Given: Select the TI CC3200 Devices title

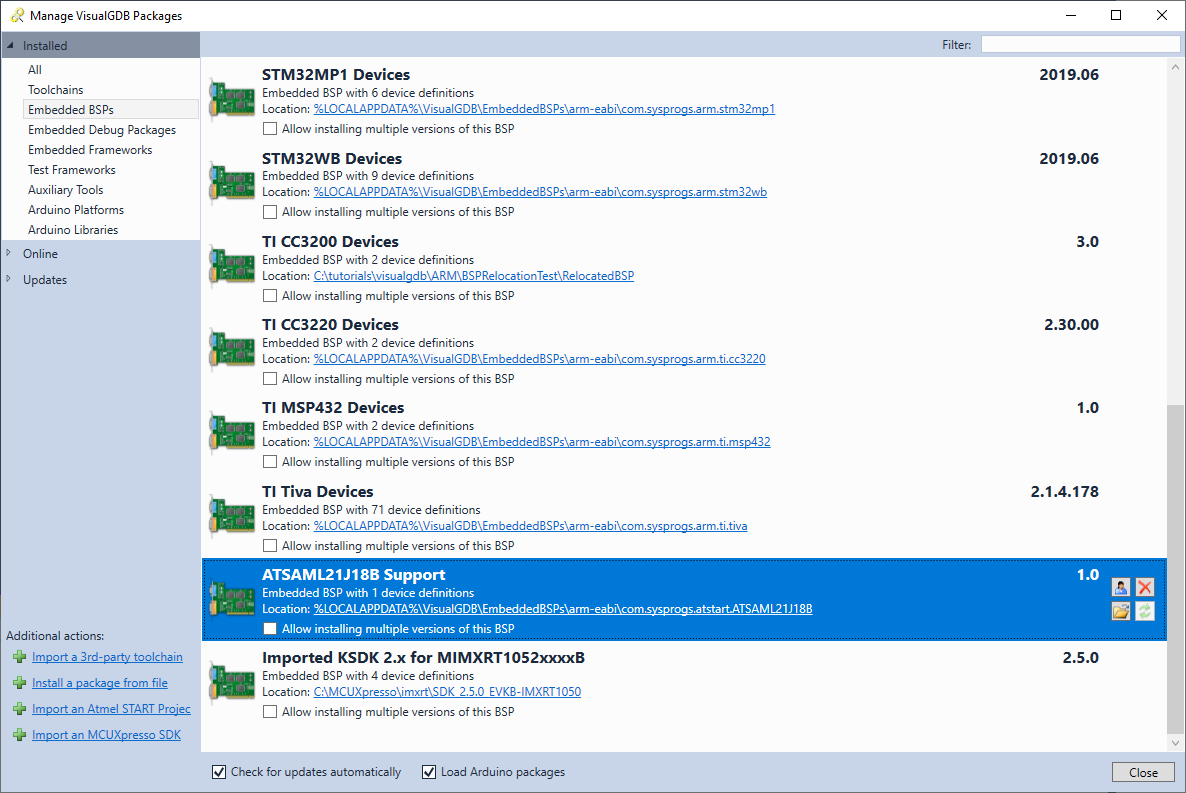Looking at the screenshot, I should 331,241.
